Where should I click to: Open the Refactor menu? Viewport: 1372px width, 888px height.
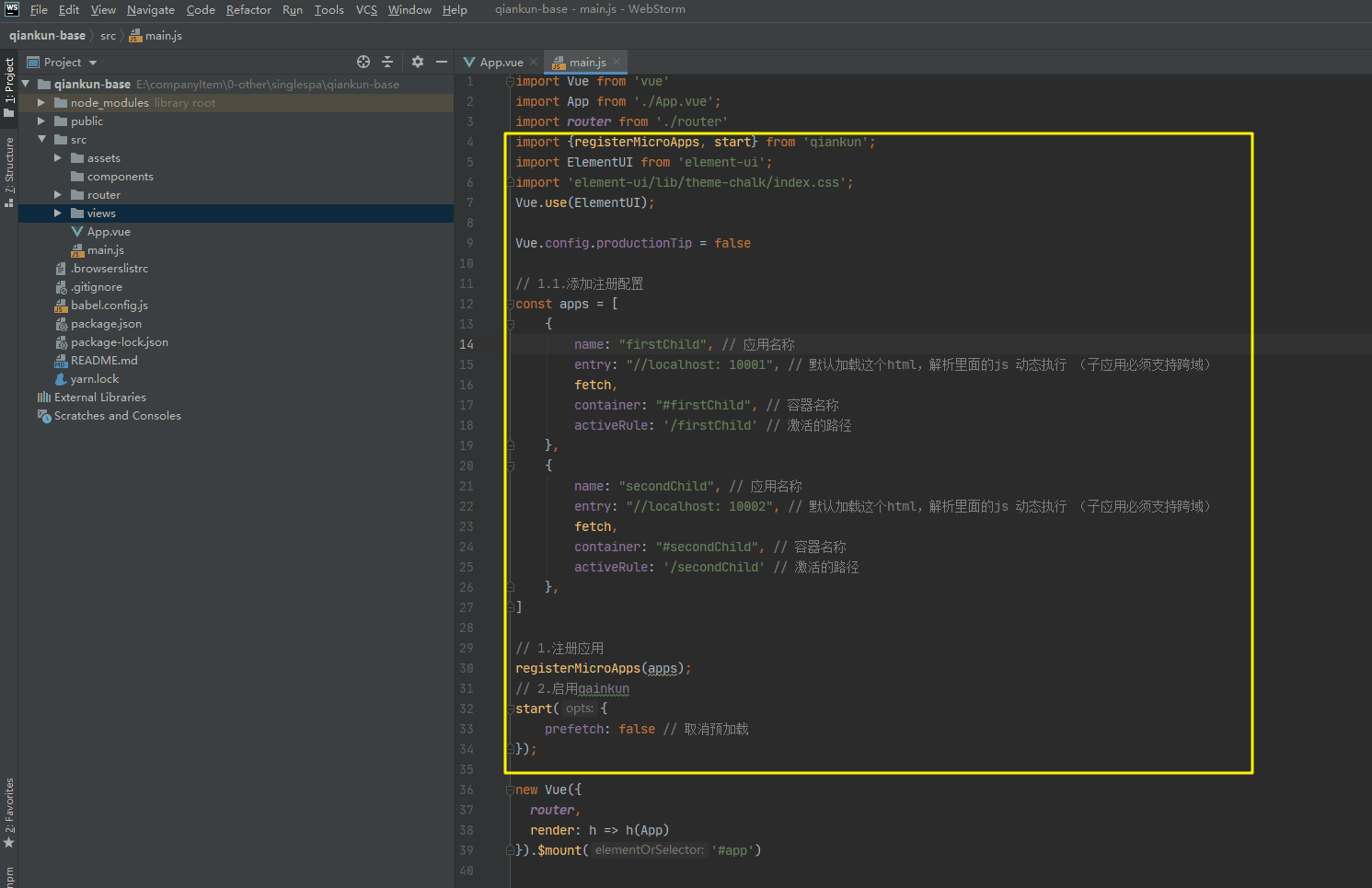click(x=248, y=9)
